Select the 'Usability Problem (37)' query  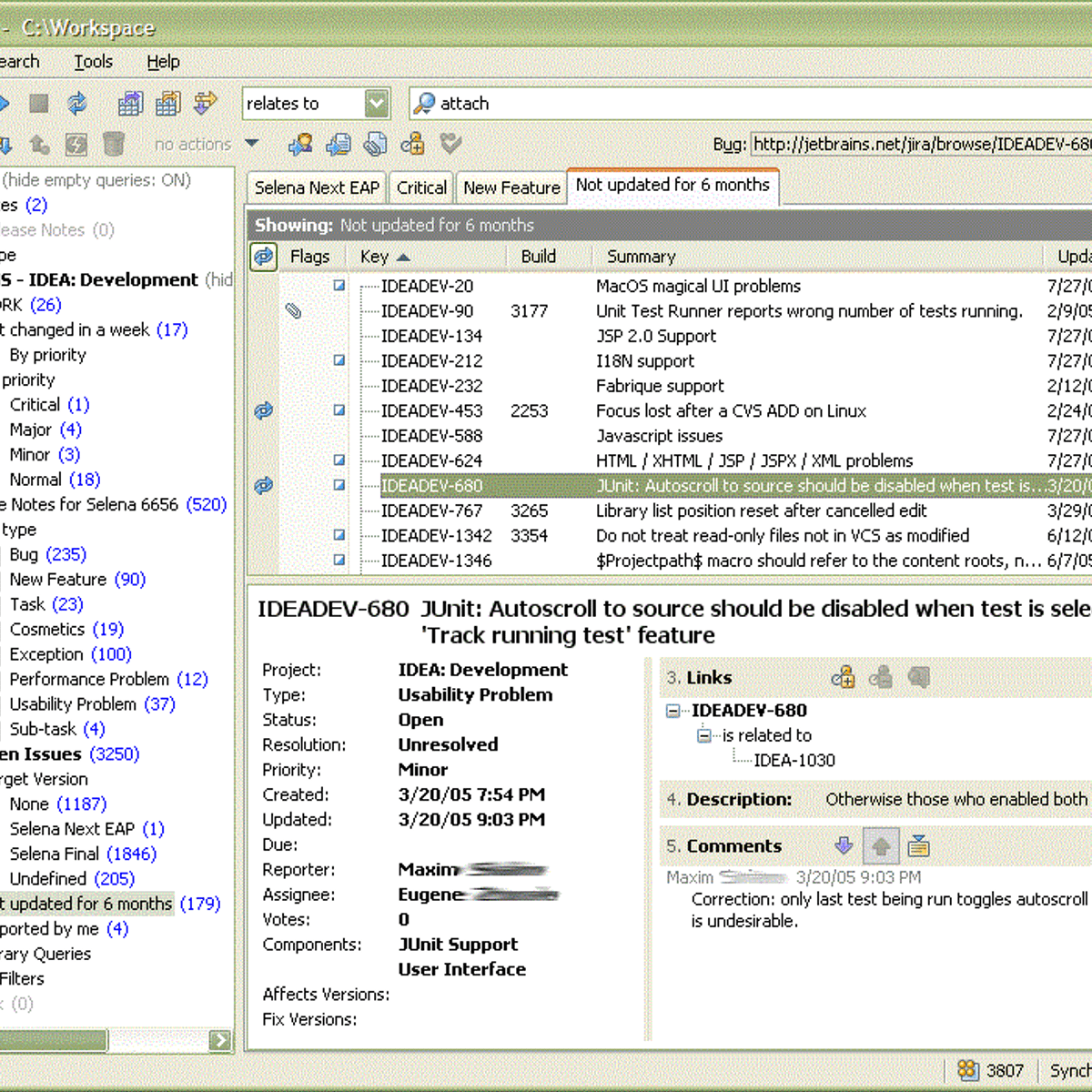pos(92,704)
